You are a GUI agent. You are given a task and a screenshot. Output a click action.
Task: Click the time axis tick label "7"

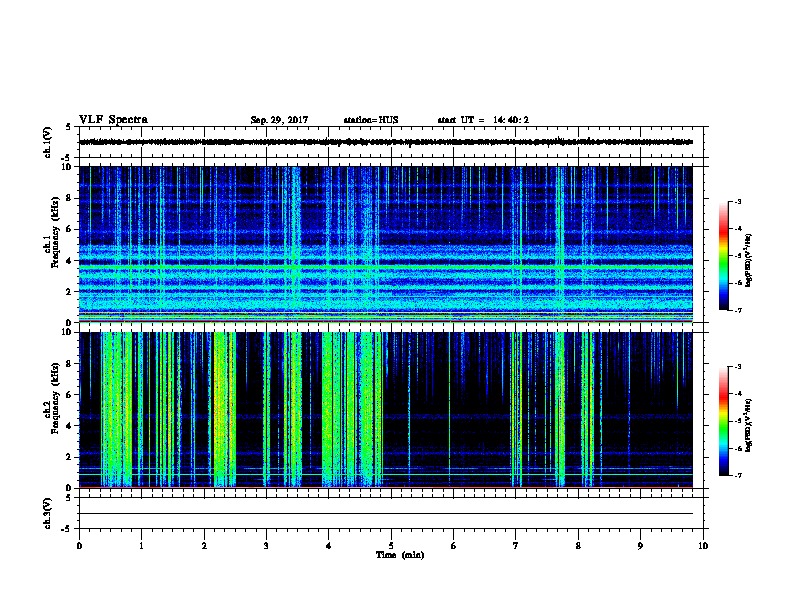click(x=516, y=546)
